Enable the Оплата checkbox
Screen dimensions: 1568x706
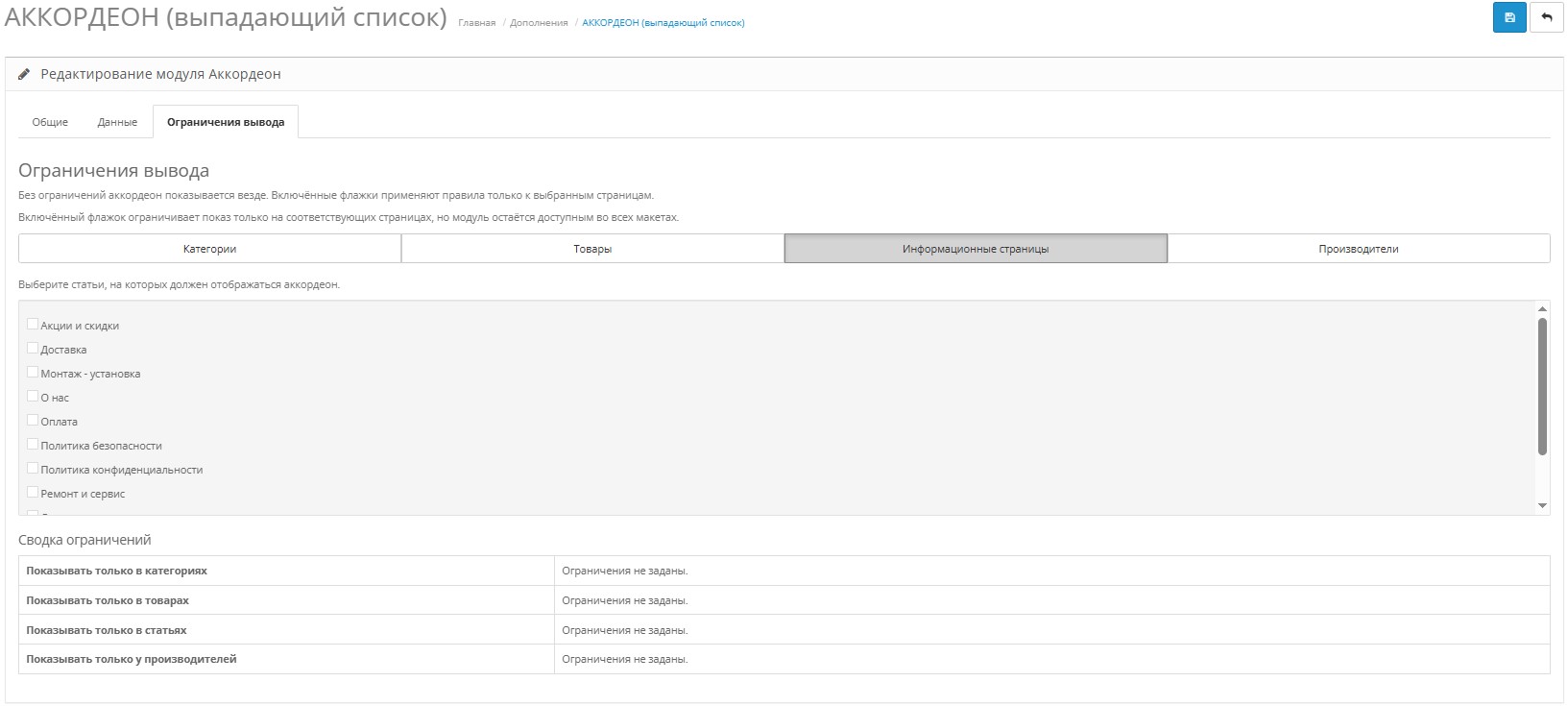pos(33,421)
